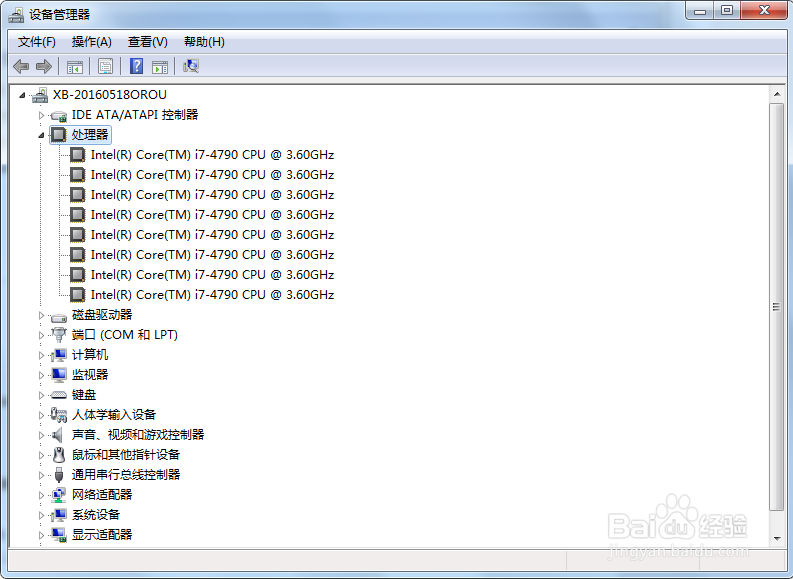Expand the 系统设备 node arrow
793x579 pixels.
(x=41, y=515)
